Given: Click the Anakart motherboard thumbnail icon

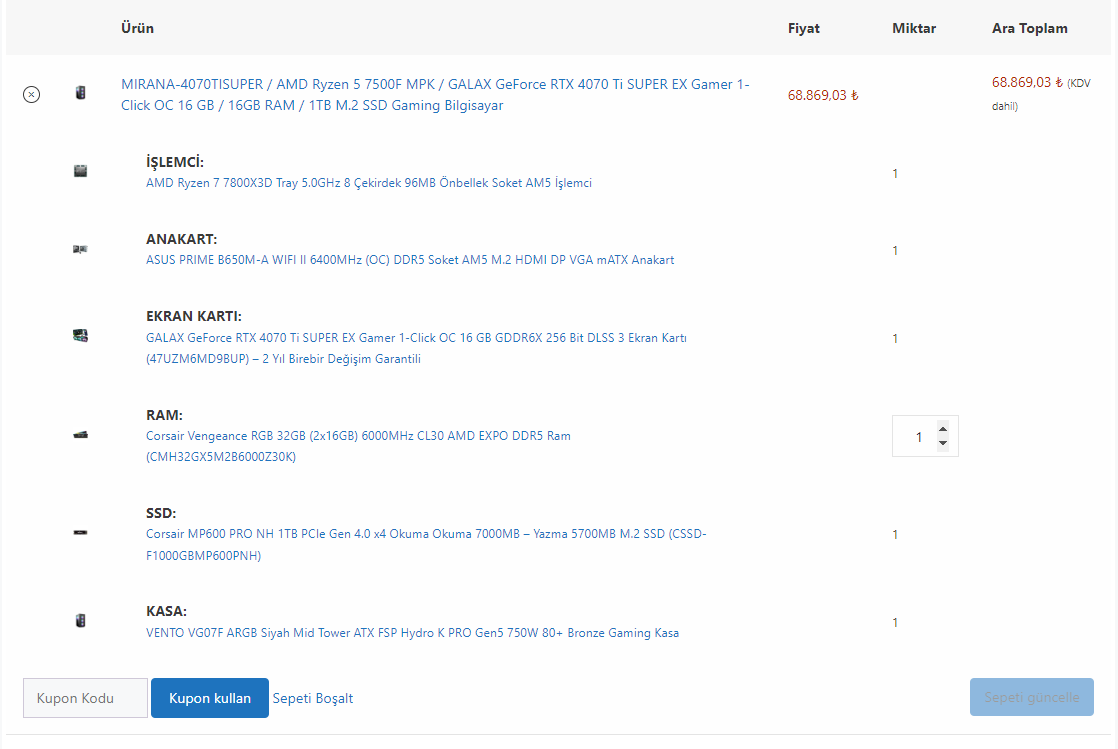Looking at the screenshot, I should click(x=80, y=249).
